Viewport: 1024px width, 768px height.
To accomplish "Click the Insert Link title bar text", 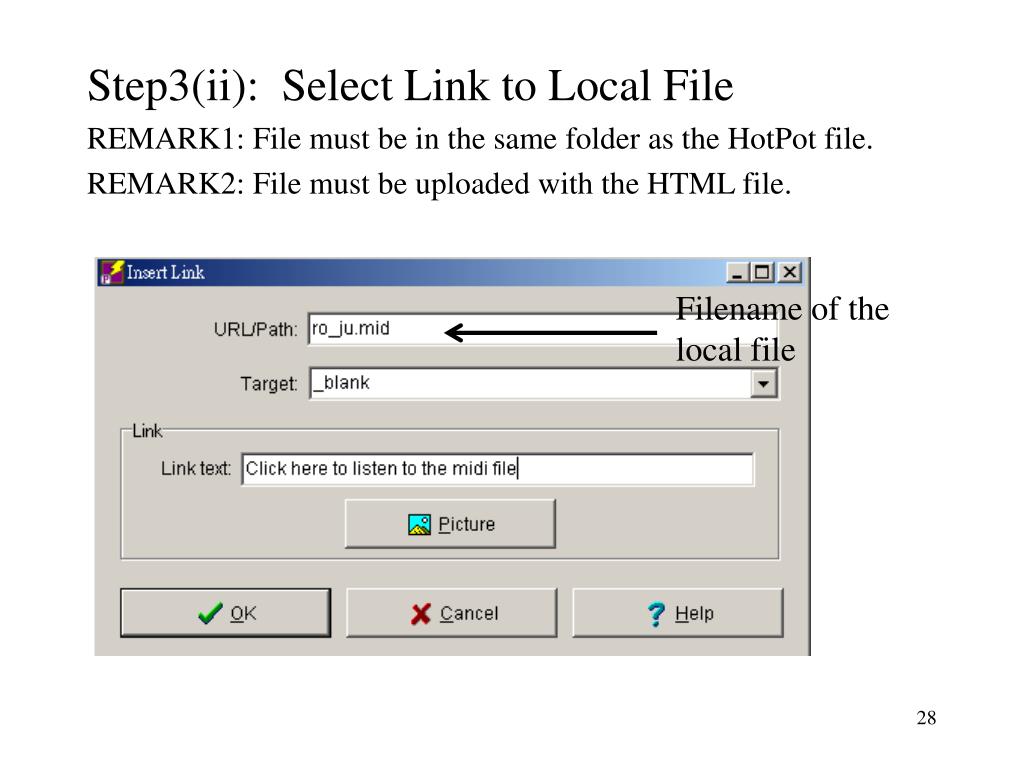I will (165, 272).
